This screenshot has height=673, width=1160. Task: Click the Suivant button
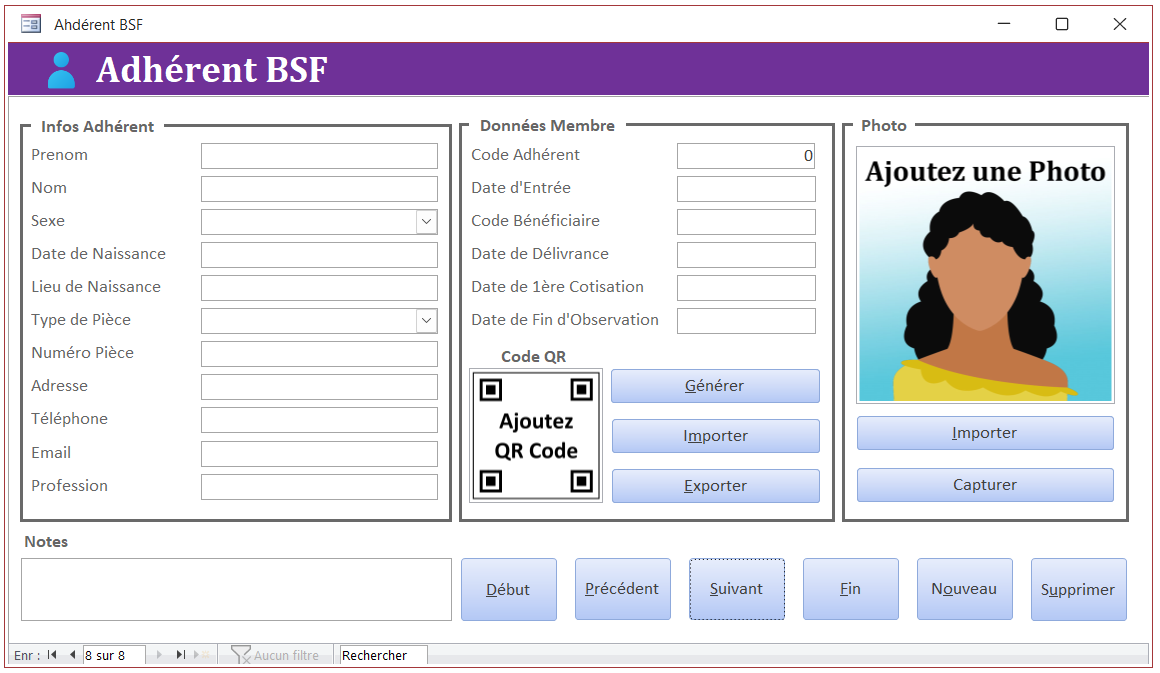tap(737, 589)
